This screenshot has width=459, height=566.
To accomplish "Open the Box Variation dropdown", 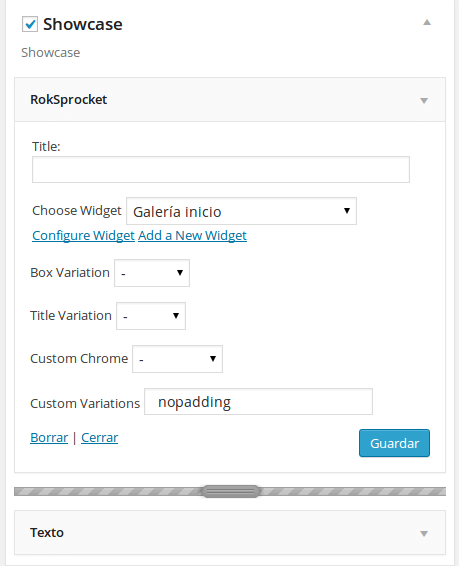I will [152, 273].
